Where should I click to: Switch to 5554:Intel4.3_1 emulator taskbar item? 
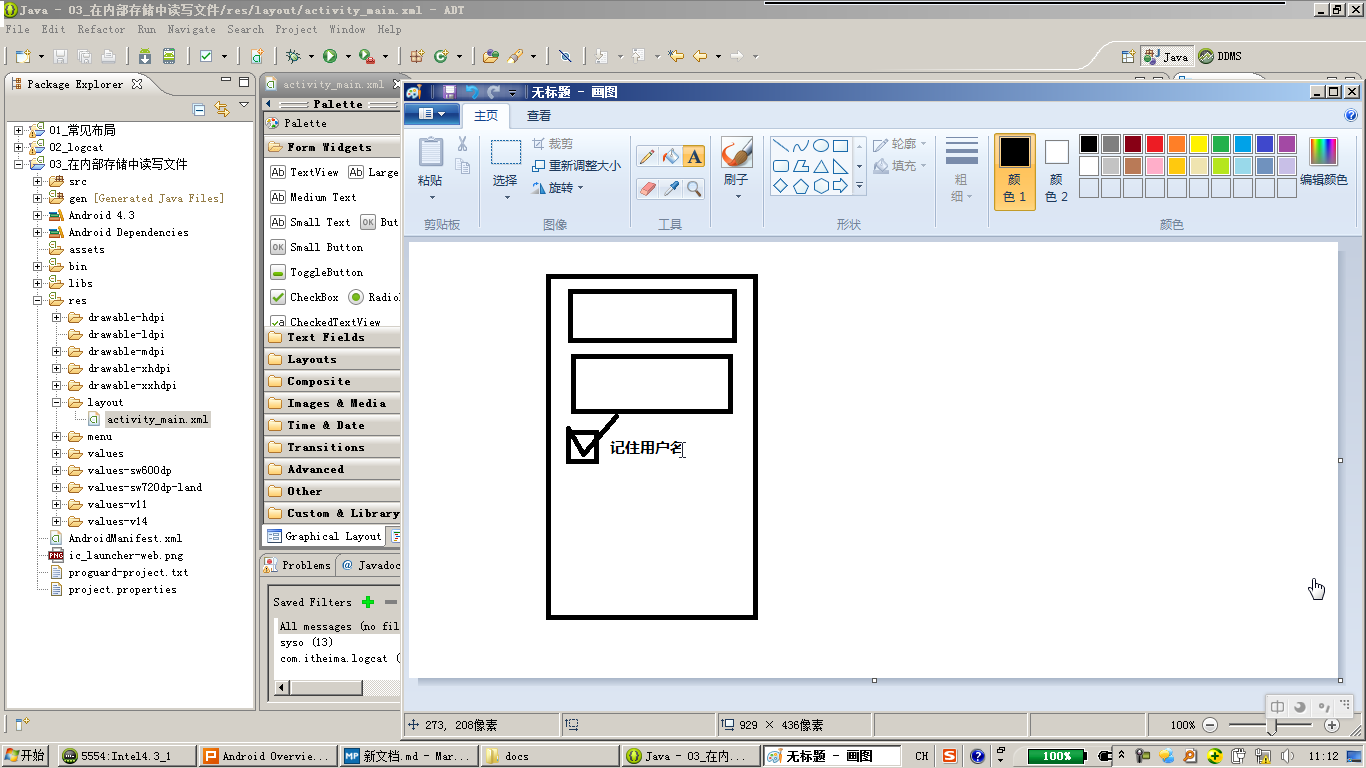coord(126,756)
